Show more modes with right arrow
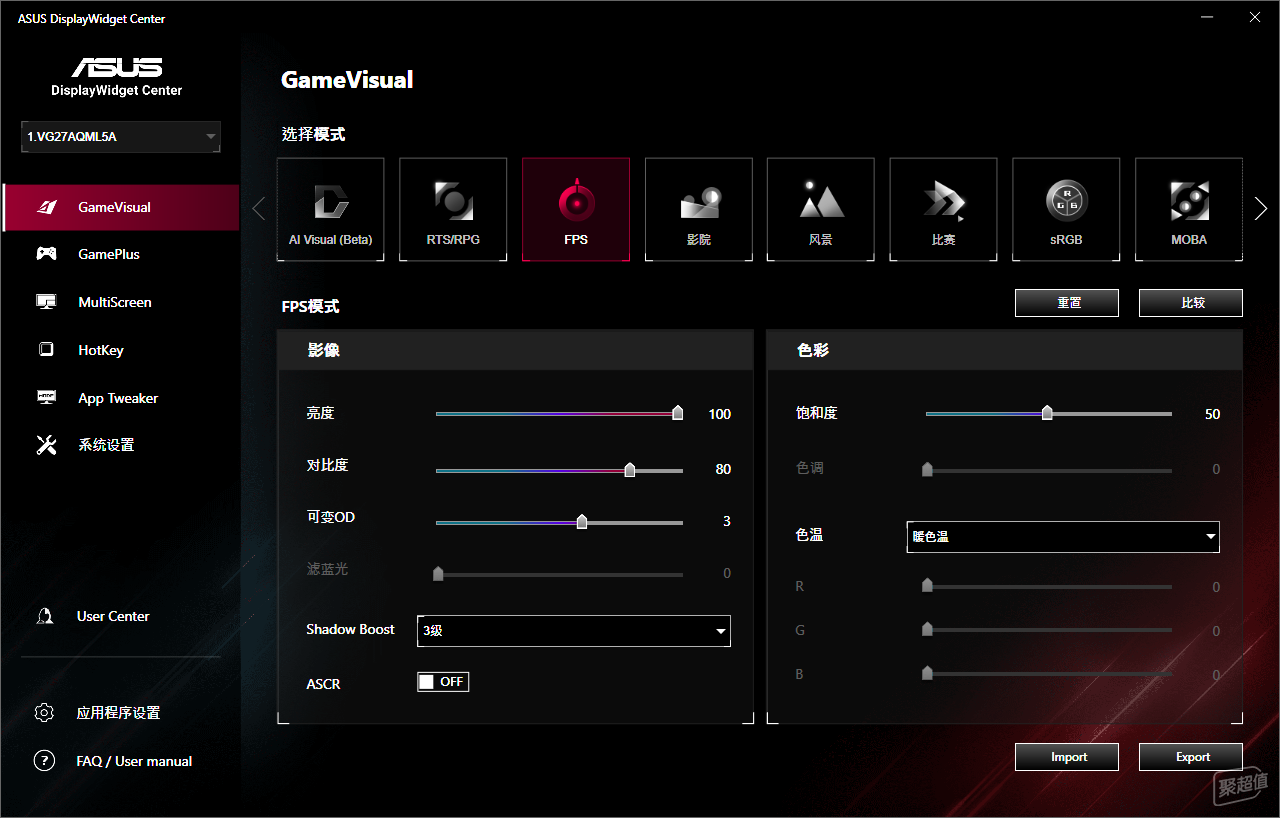 pyautogui.click(x=1261, y=208)
